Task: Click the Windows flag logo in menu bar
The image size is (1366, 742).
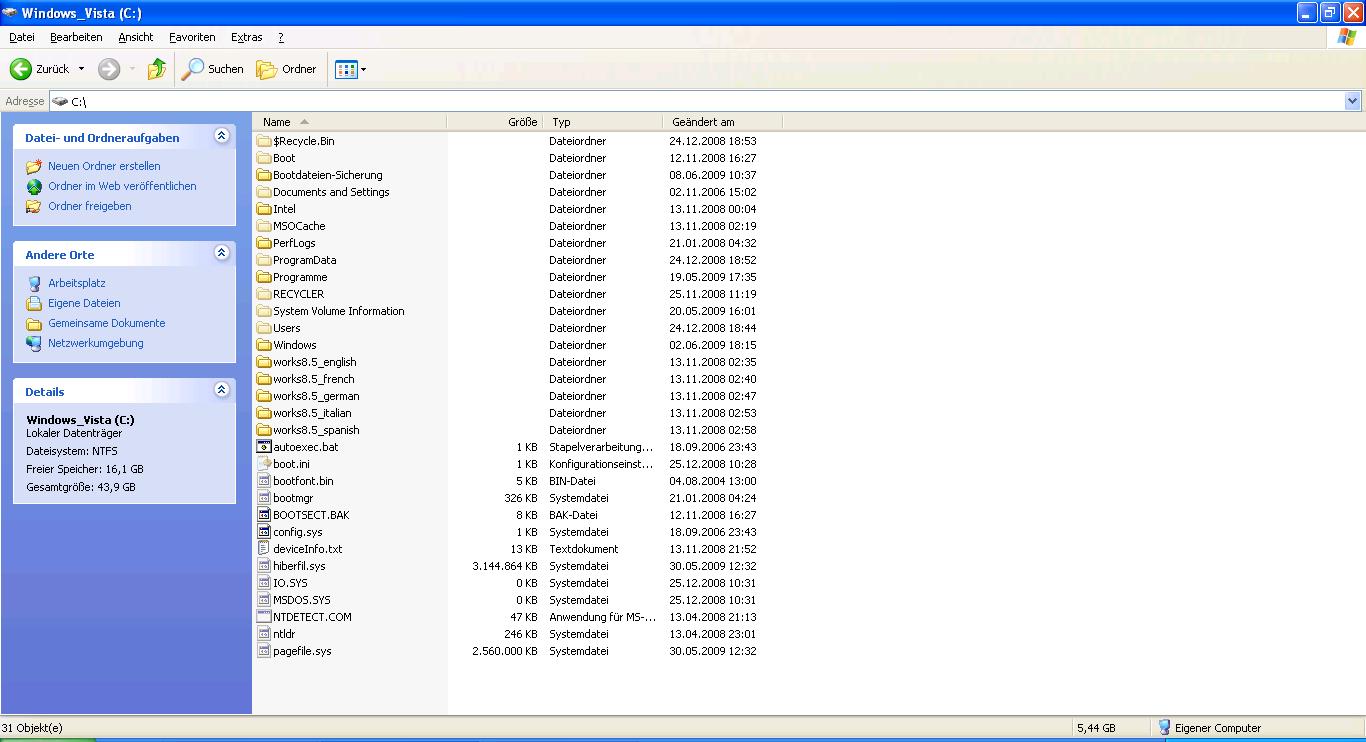Action: click(x=1347, y=37)
